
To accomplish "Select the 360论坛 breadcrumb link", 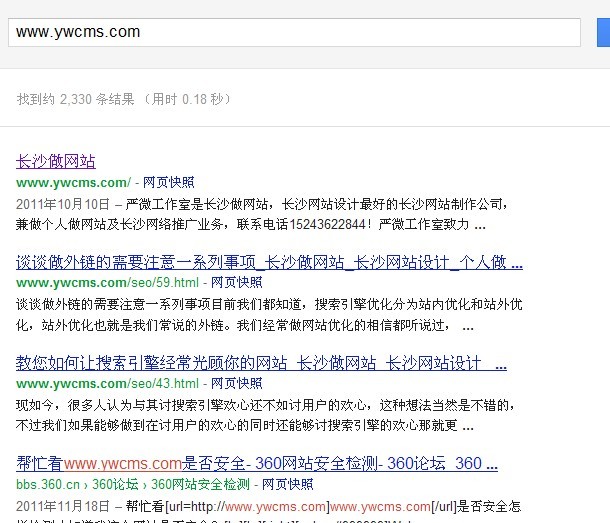I will [x=117, y=484].
